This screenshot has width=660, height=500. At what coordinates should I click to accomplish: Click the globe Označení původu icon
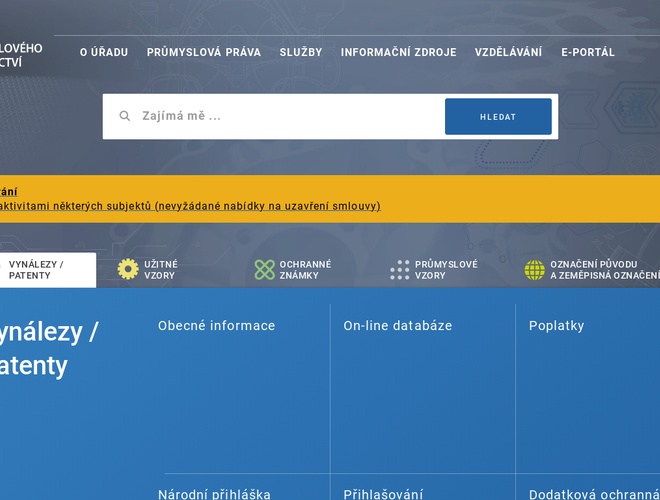coord(535,270)
